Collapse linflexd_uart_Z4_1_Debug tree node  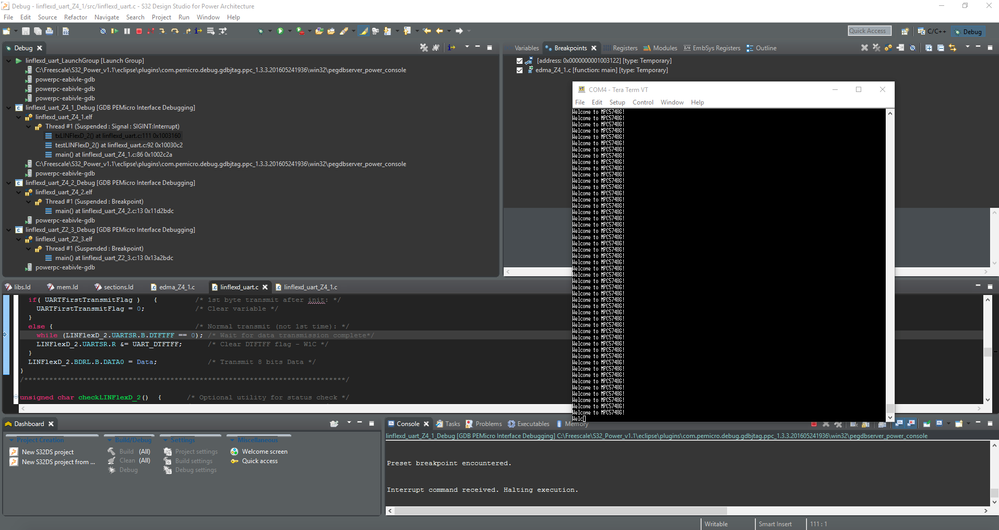point(9,108)
